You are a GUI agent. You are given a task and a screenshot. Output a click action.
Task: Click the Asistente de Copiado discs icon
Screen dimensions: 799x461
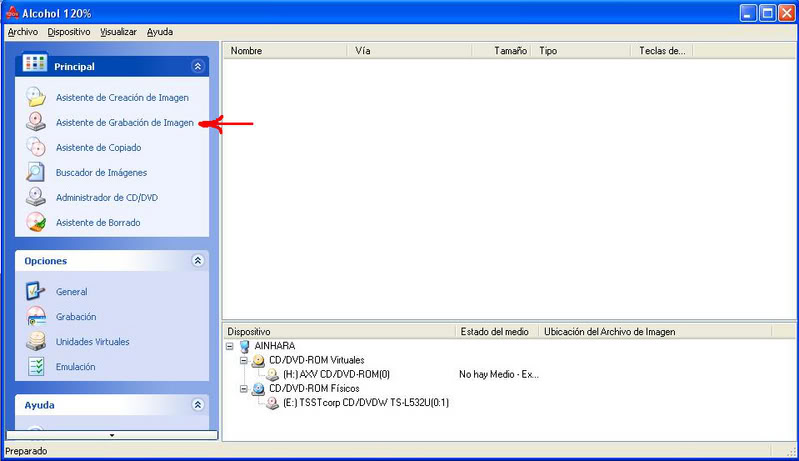click(x=36, y=147)
